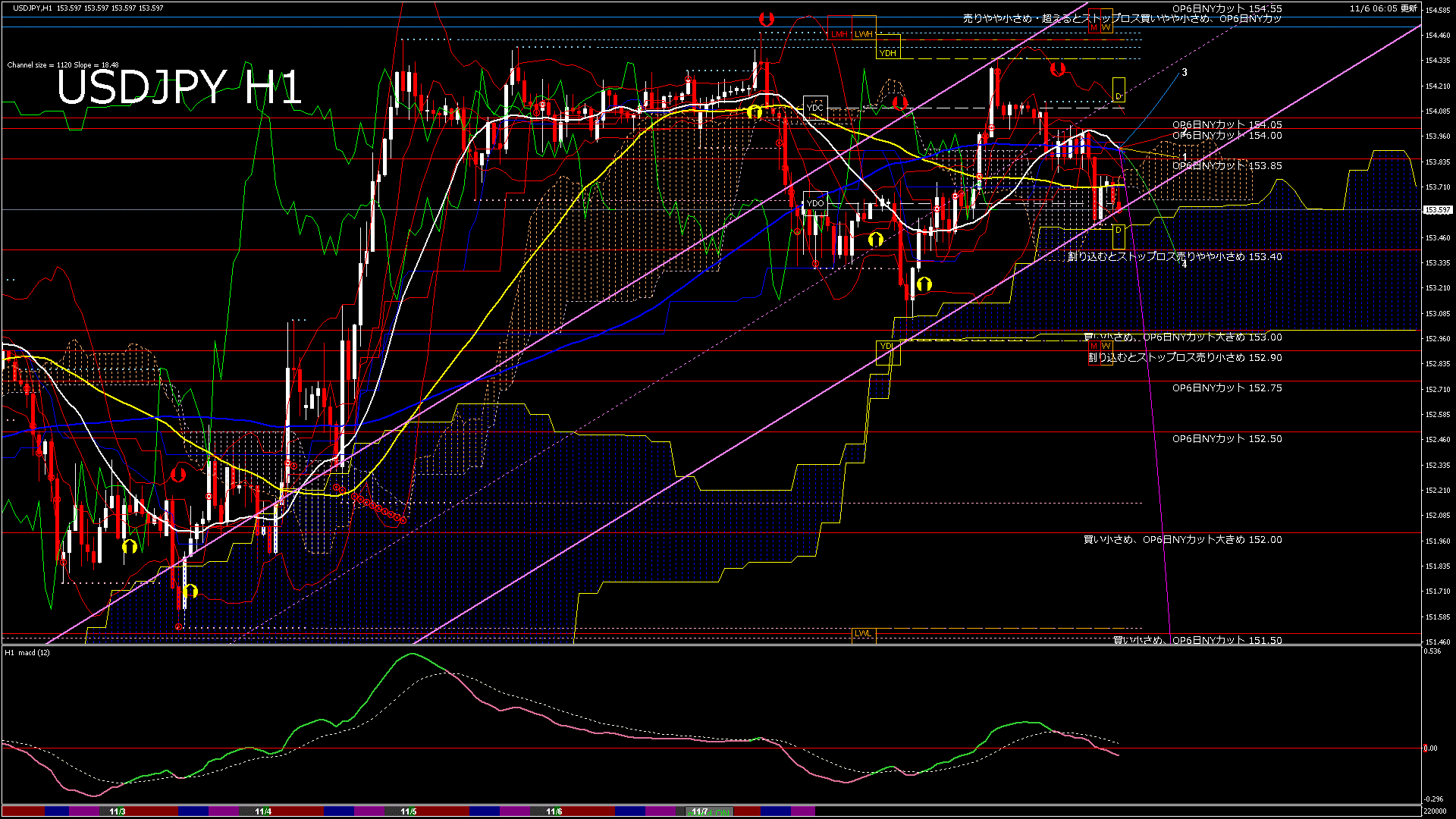Click the yellow up-arrow marker below the YDO label
The height and width of the screenshot is (819, 1456).
pos(876,237)
